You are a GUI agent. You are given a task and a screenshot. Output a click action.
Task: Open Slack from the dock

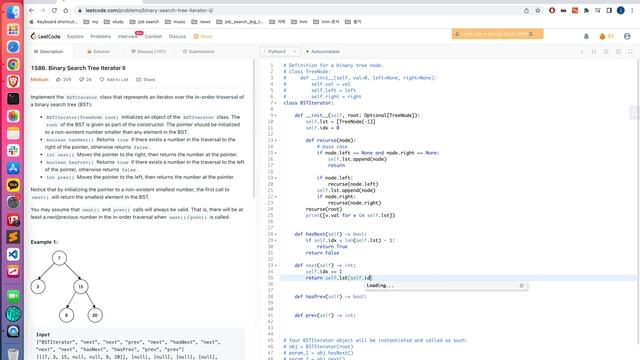pyautogui.click(x=13, y=151)
